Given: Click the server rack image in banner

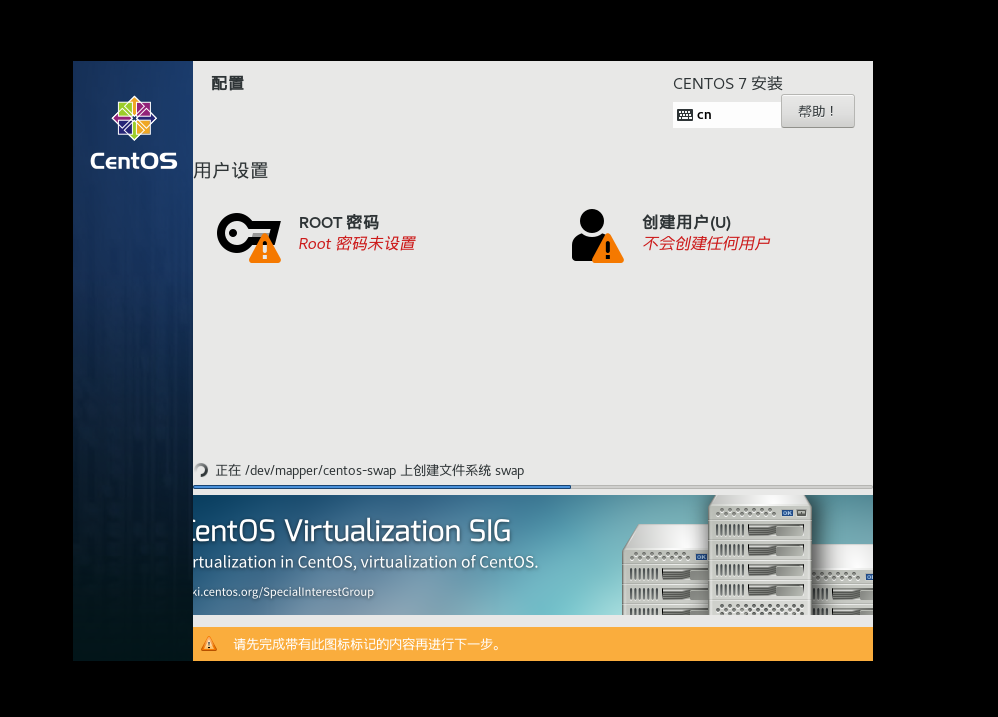Looking at the screenshot, I should [747, 555].
